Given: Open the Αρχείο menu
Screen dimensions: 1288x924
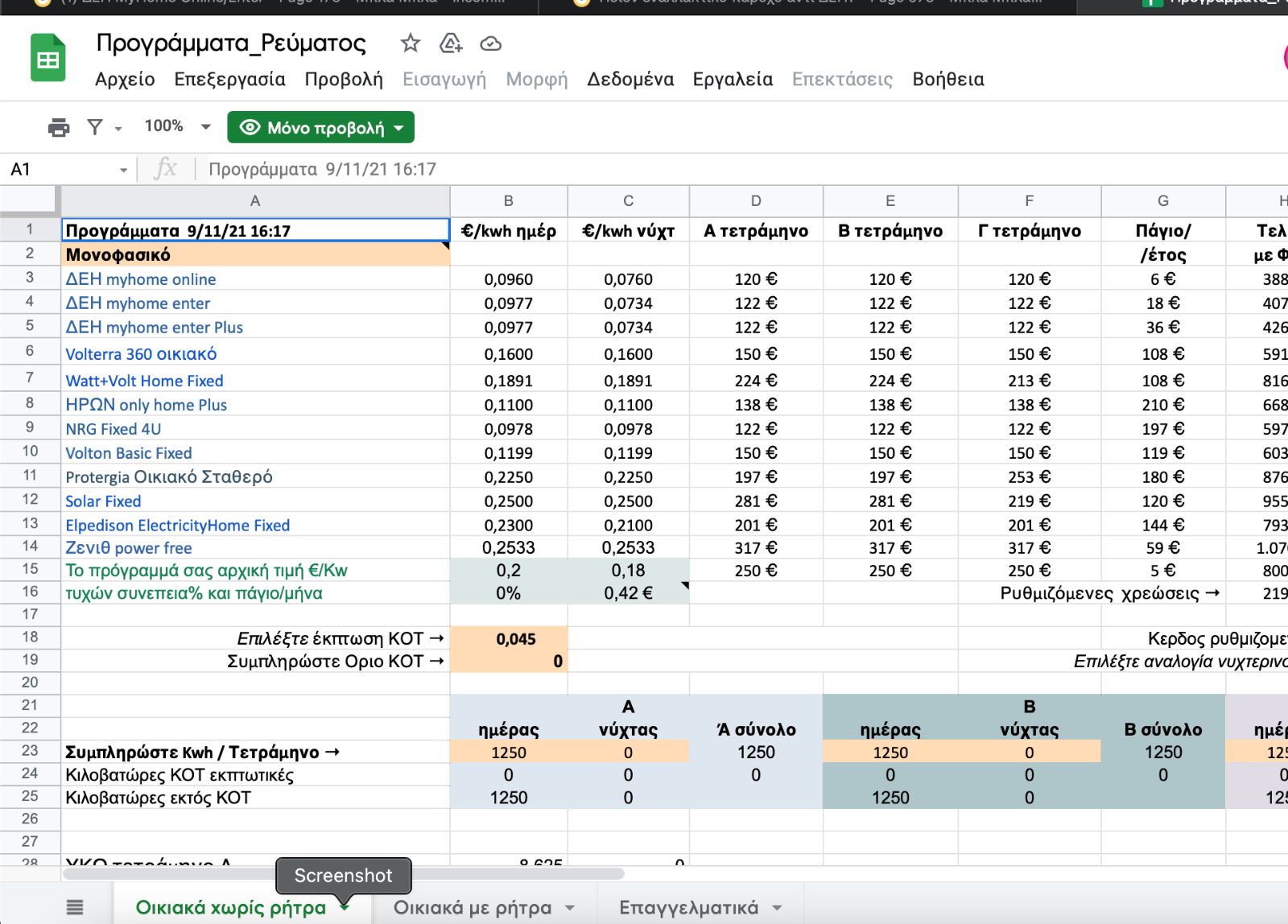Looking at the screenshot, I should pyautogui.click(x=125, y=79).
